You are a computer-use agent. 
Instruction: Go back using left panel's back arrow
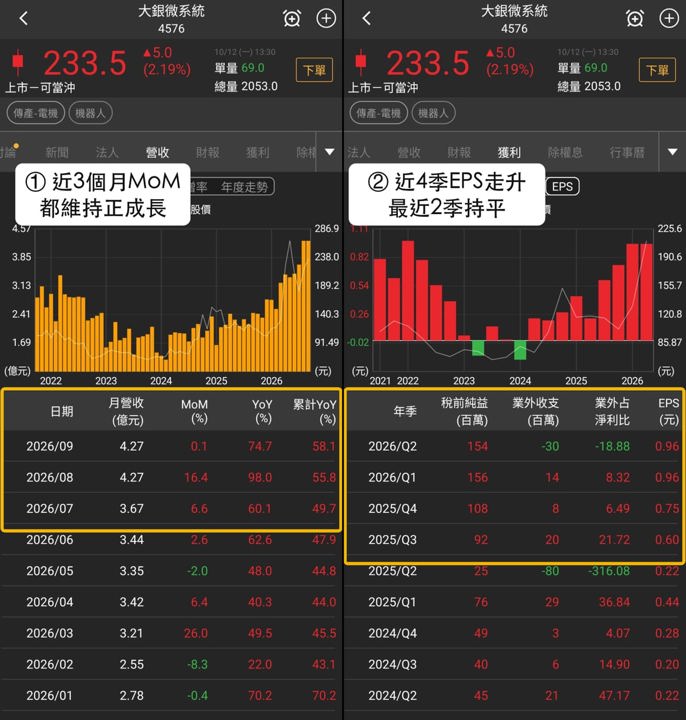pos(24,18)
